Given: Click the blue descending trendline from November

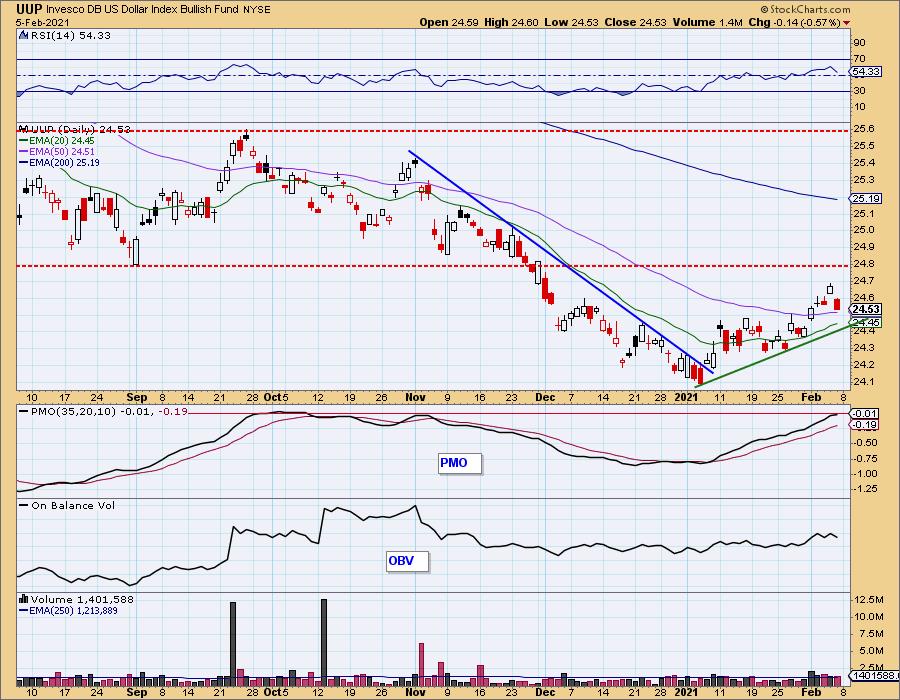Looking at the screenshot, I should (560, 261).
